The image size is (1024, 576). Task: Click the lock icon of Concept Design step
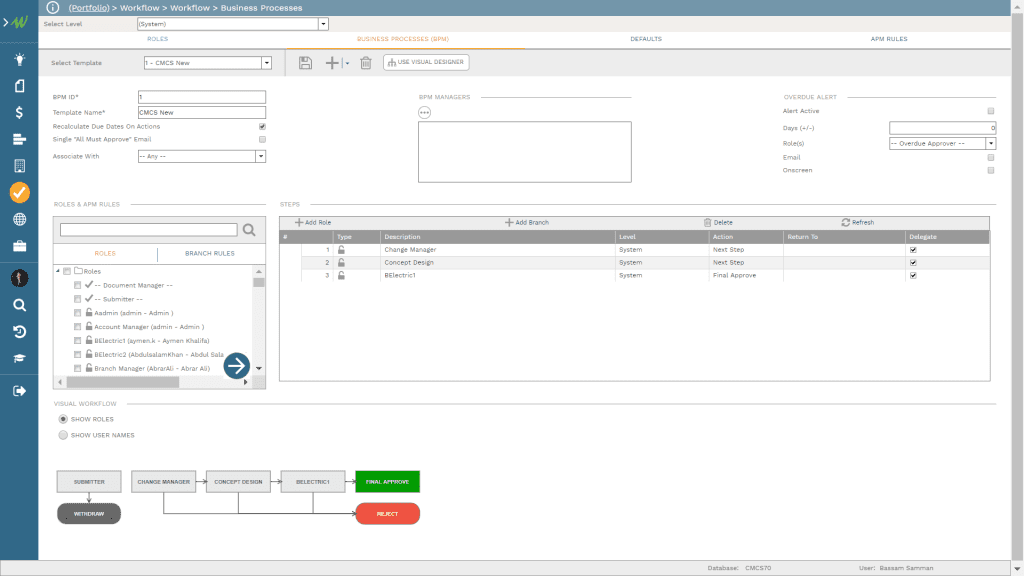tap(341, 263)
